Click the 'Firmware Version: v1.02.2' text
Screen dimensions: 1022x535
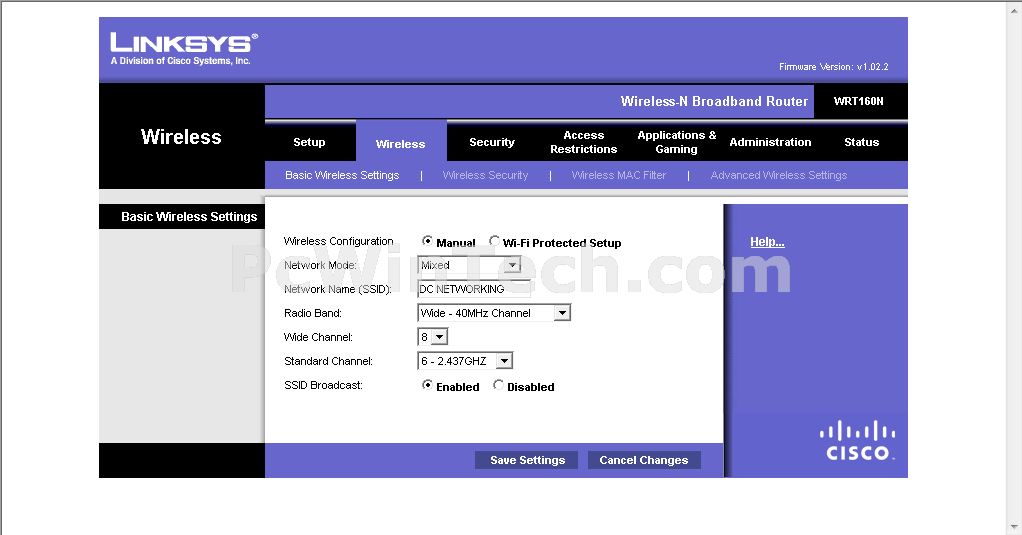(834, 66)
